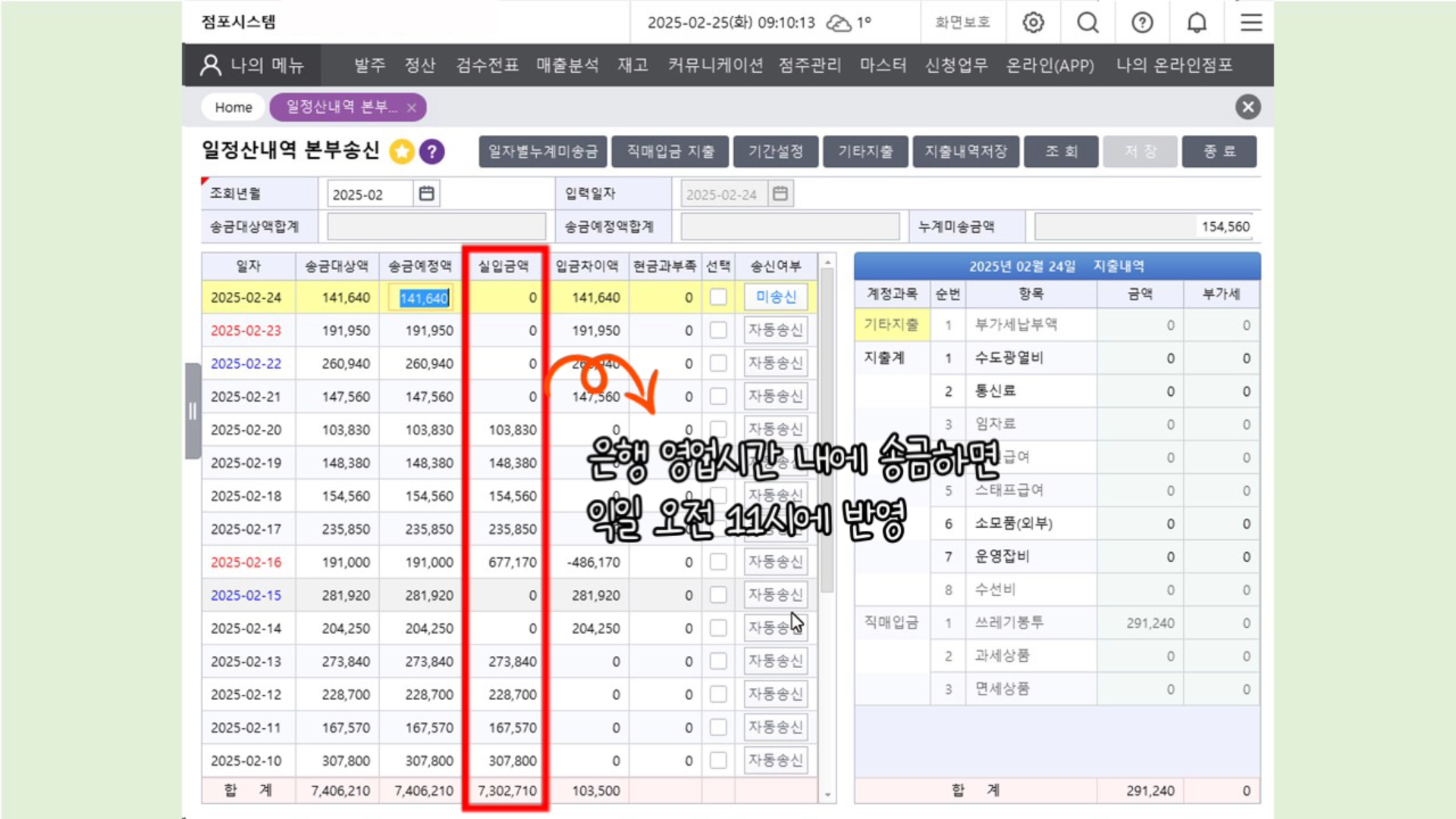Click the 나의 메뉴 user icon

210,65
